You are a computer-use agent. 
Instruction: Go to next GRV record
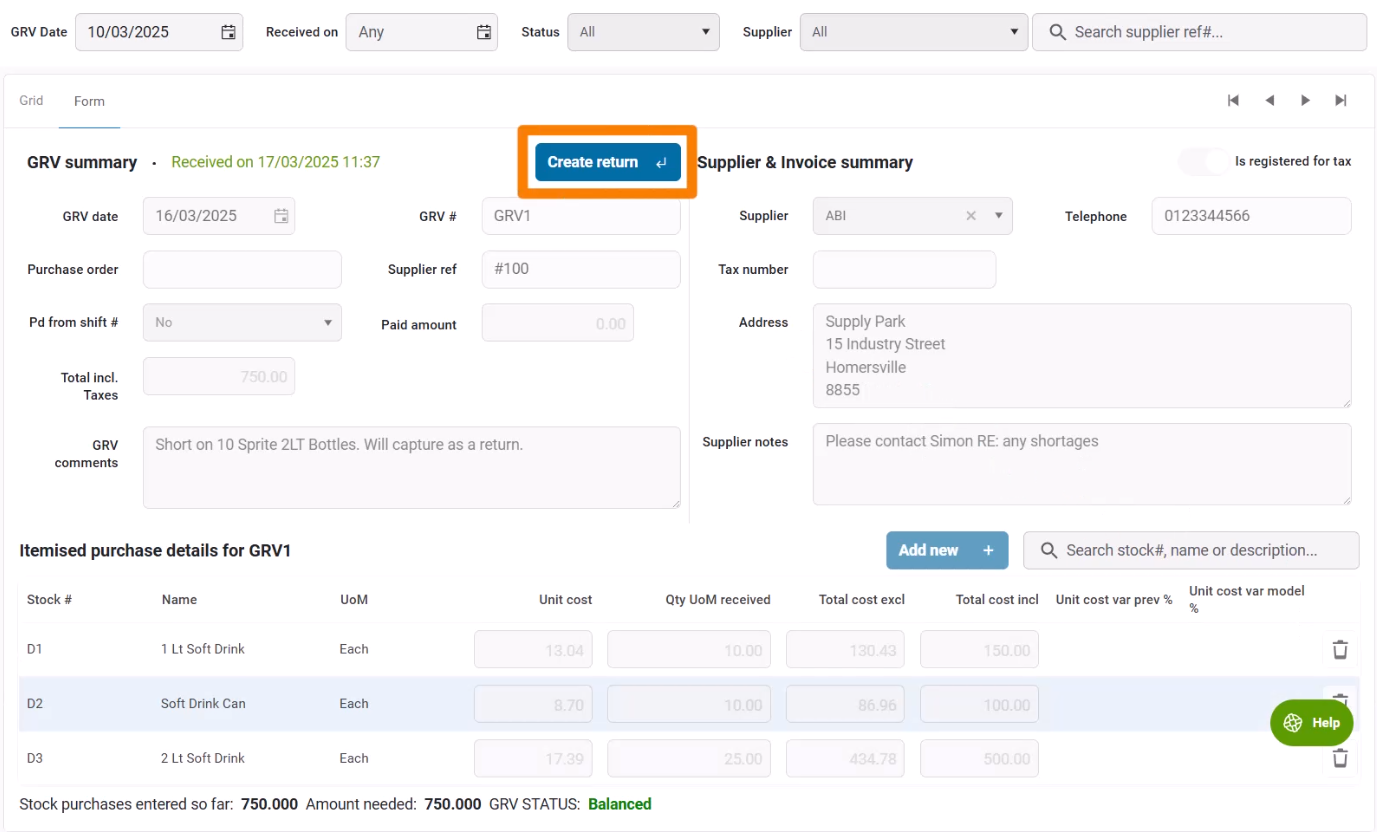click(x=1305, y=100)
